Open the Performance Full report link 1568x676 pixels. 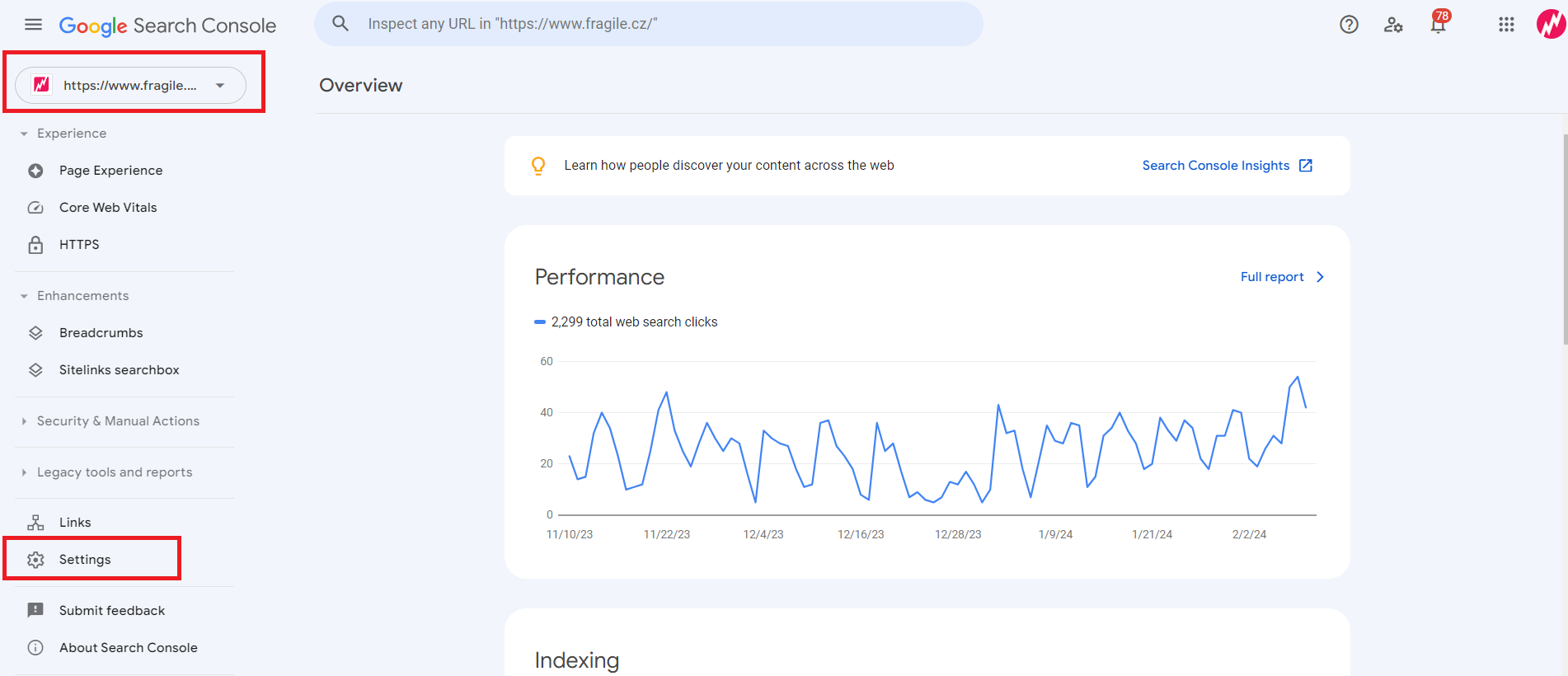tap(1281, 277)
